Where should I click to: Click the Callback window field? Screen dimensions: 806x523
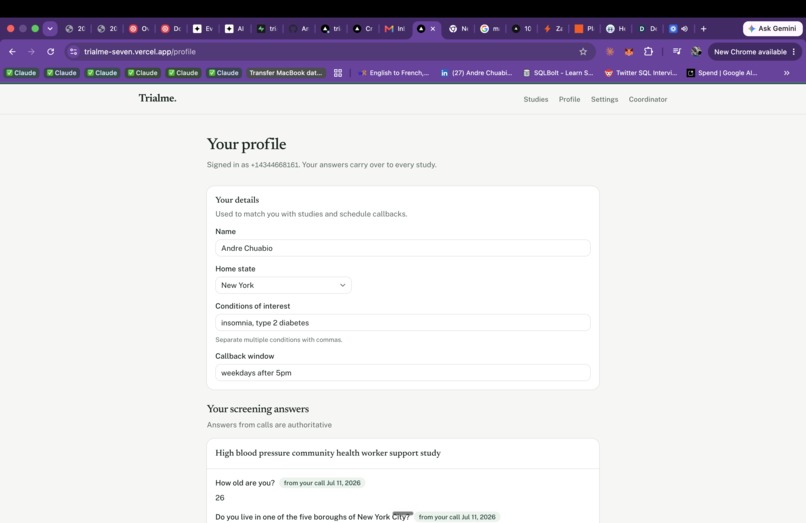point(402,372)
